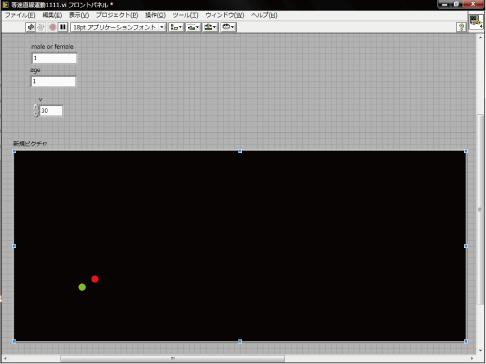Open the ヘルプ (Help) menu

tap(264, 15)
